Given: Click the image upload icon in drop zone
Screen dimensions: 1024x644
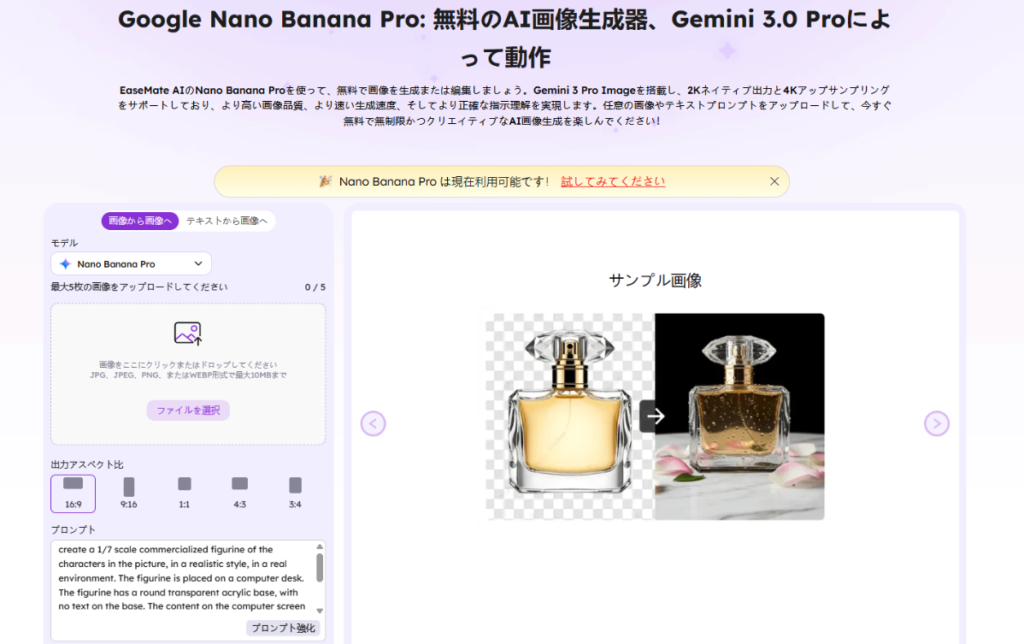Looking at the screenshot, I should click(188, 333).
